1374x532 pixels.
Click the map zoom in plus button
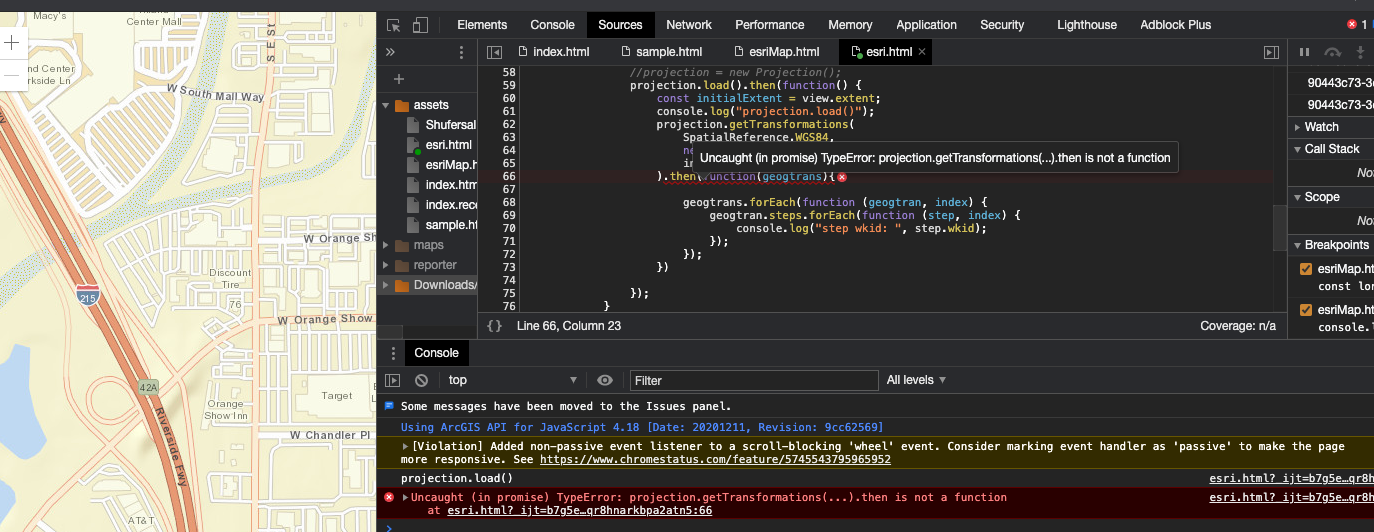[12, 43]
